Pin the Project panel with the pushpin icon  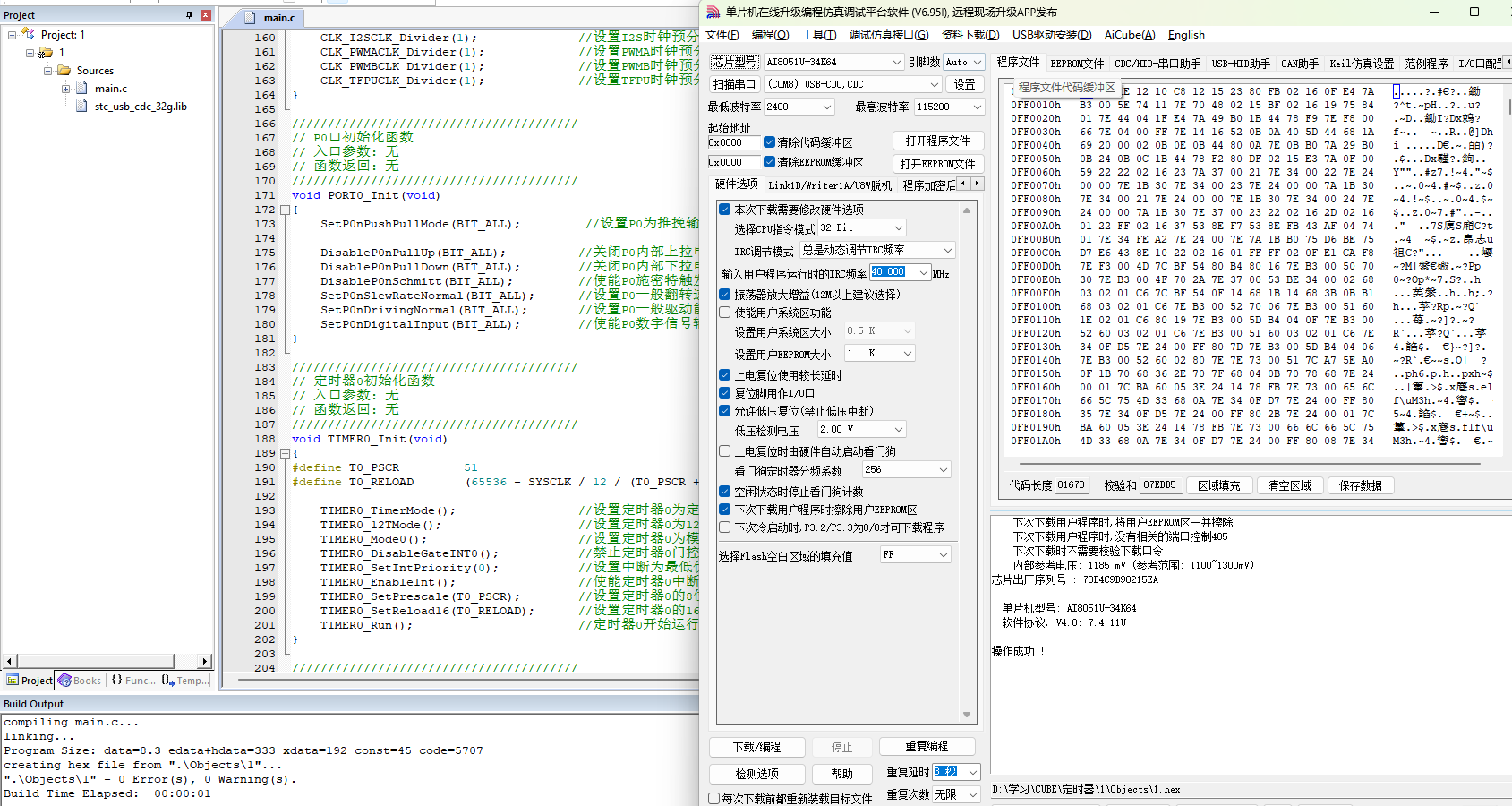[x=189, y=15]
